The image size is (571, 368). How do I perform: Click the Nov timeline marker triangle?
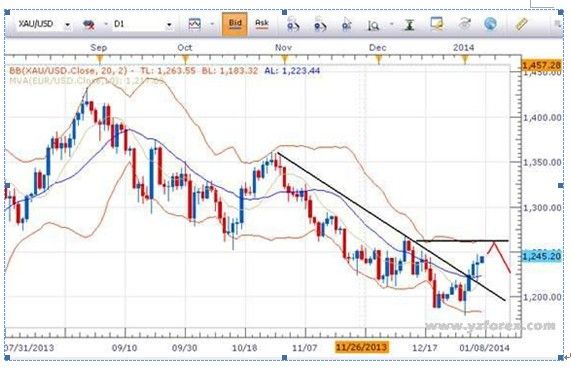click(285, 59)
